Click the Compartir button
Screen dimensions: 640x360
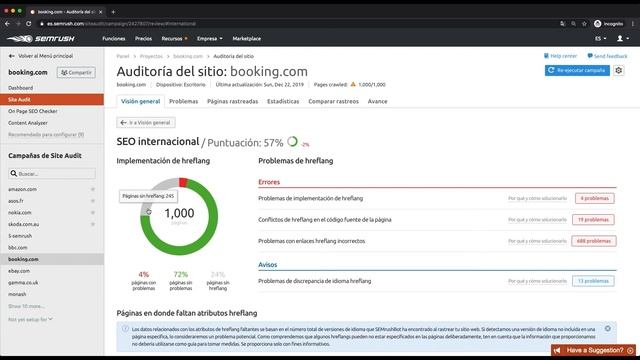point(76,72)
